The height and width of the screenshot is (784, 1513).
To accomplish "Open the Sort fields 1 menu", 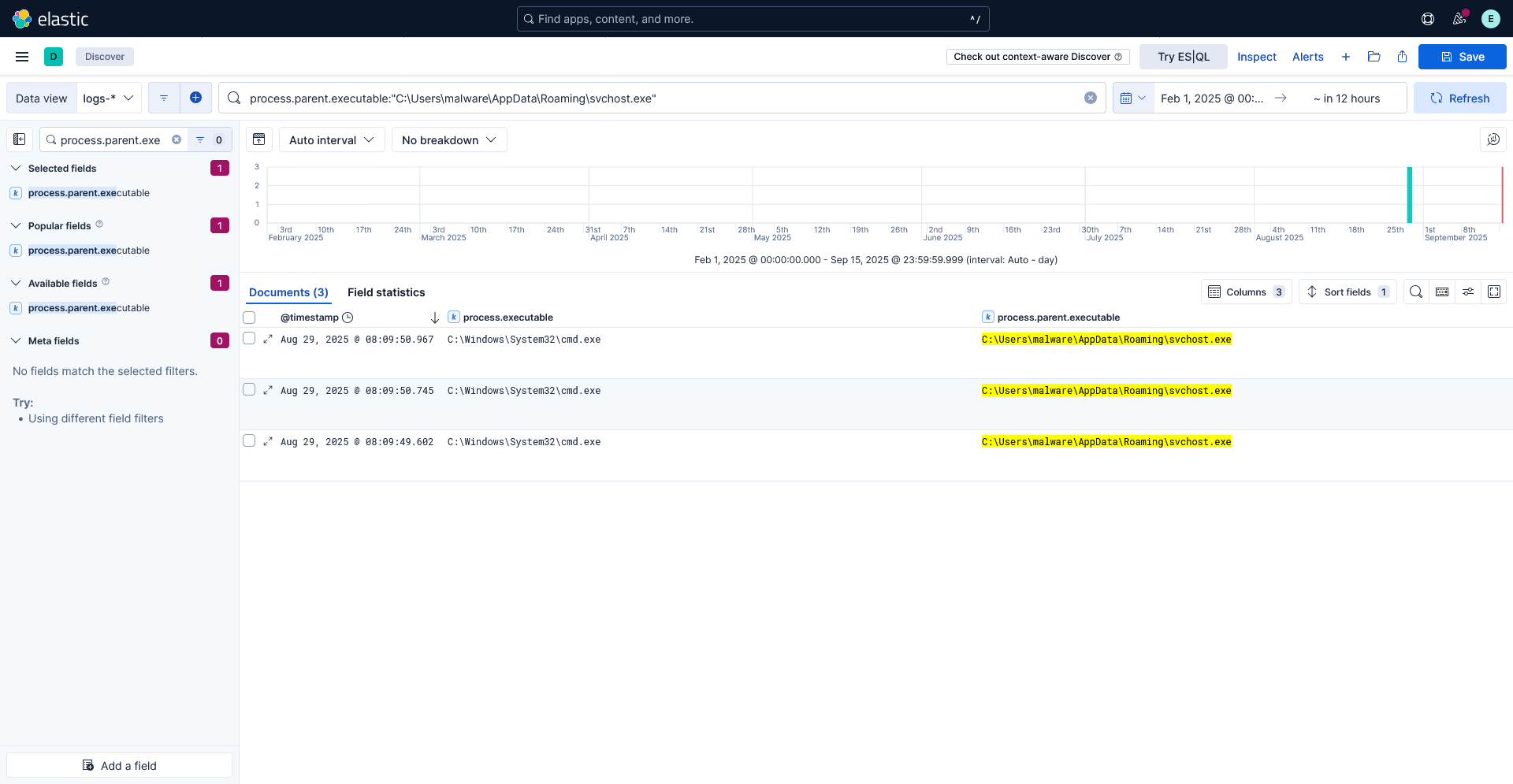I will tap(1348, 292).
